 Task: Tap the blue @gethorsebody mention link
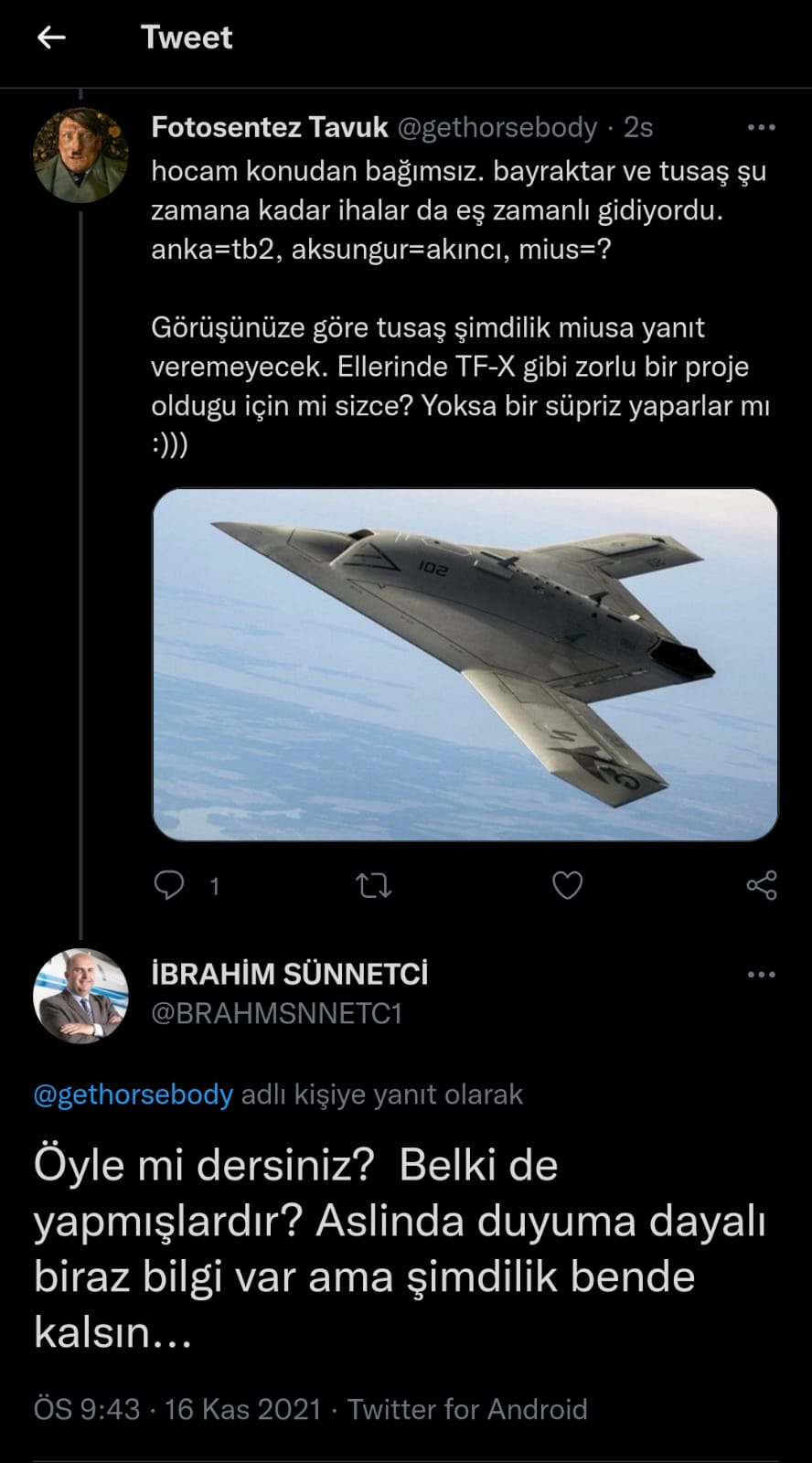(134, 1095)
